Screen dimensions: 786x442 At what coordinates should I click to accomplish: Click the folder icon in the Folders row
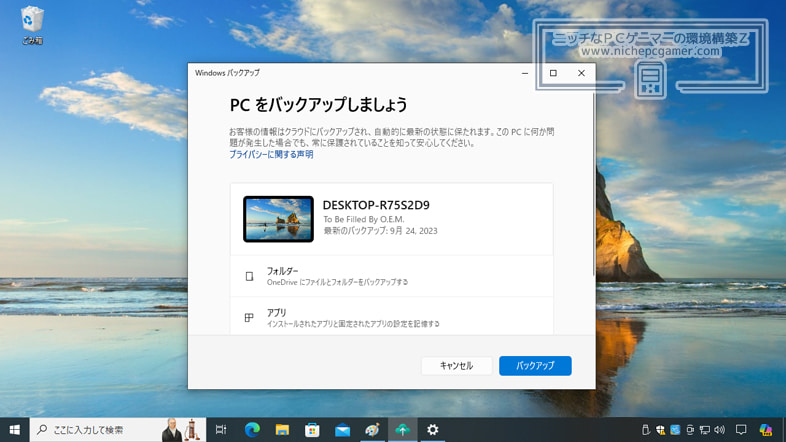pos(249,276)
